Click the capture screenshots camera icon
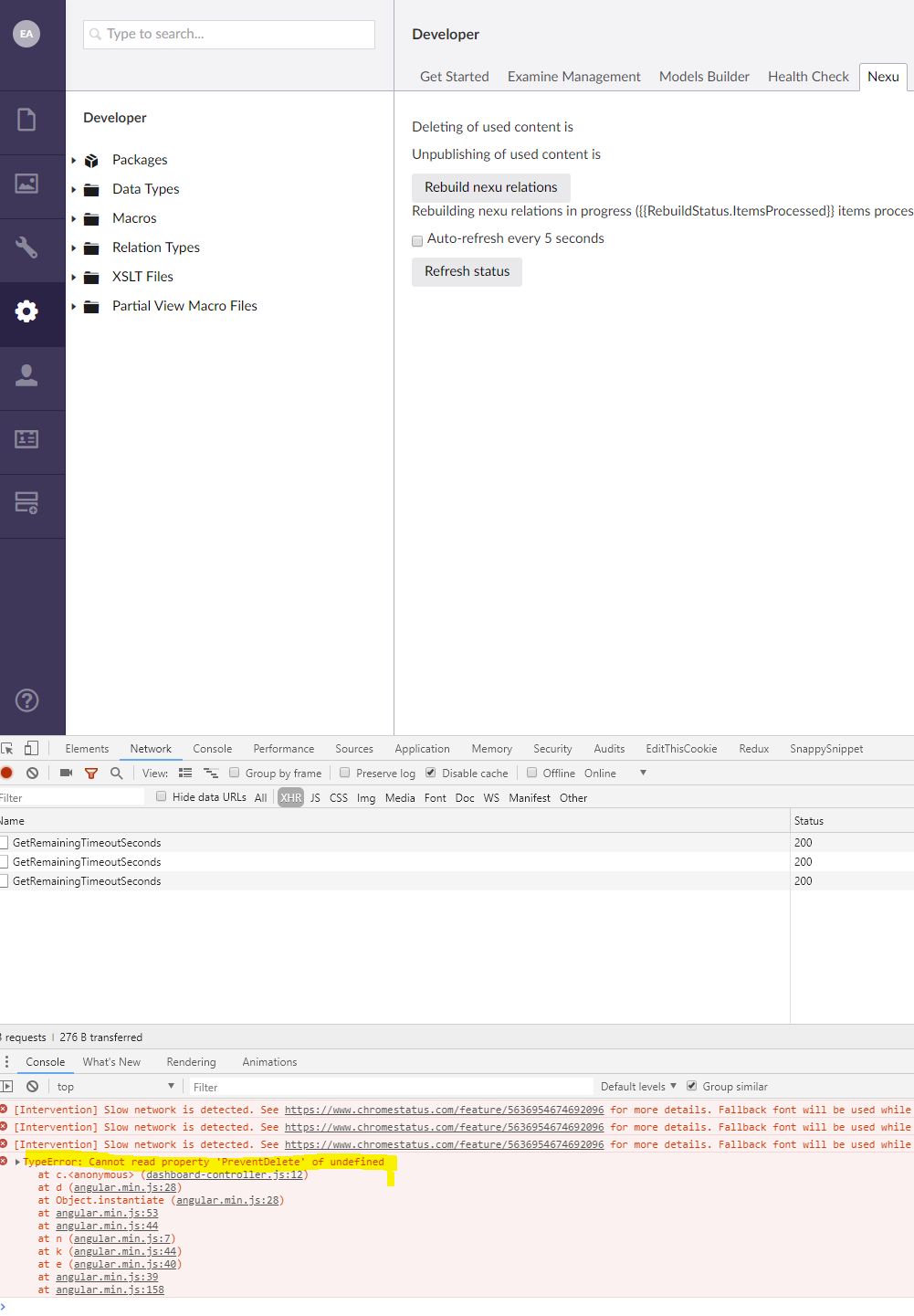This screenshot has height=1316, width=914. [x=66, y=773]
